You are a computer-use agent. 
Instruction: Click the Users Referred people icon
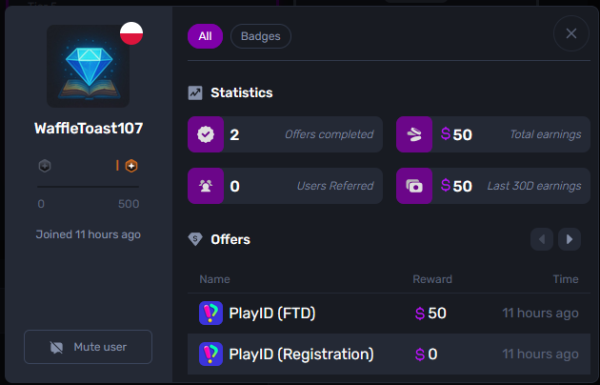(x=205, y=186)
